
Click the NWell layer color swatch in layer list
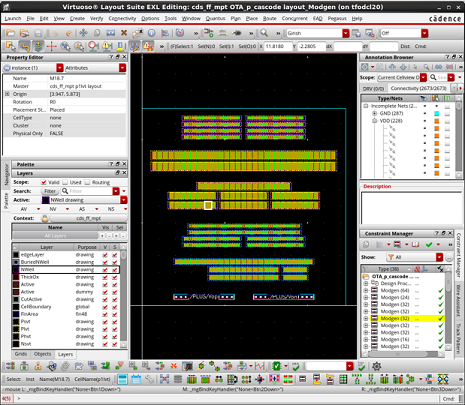click(16, 270)
